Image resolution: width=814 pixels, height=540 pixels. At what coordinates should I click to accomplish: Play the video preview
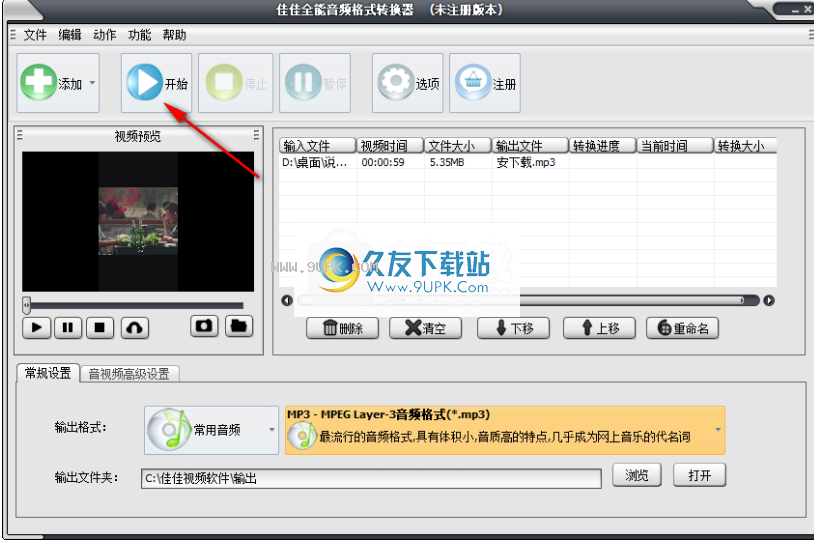(37, 328)
